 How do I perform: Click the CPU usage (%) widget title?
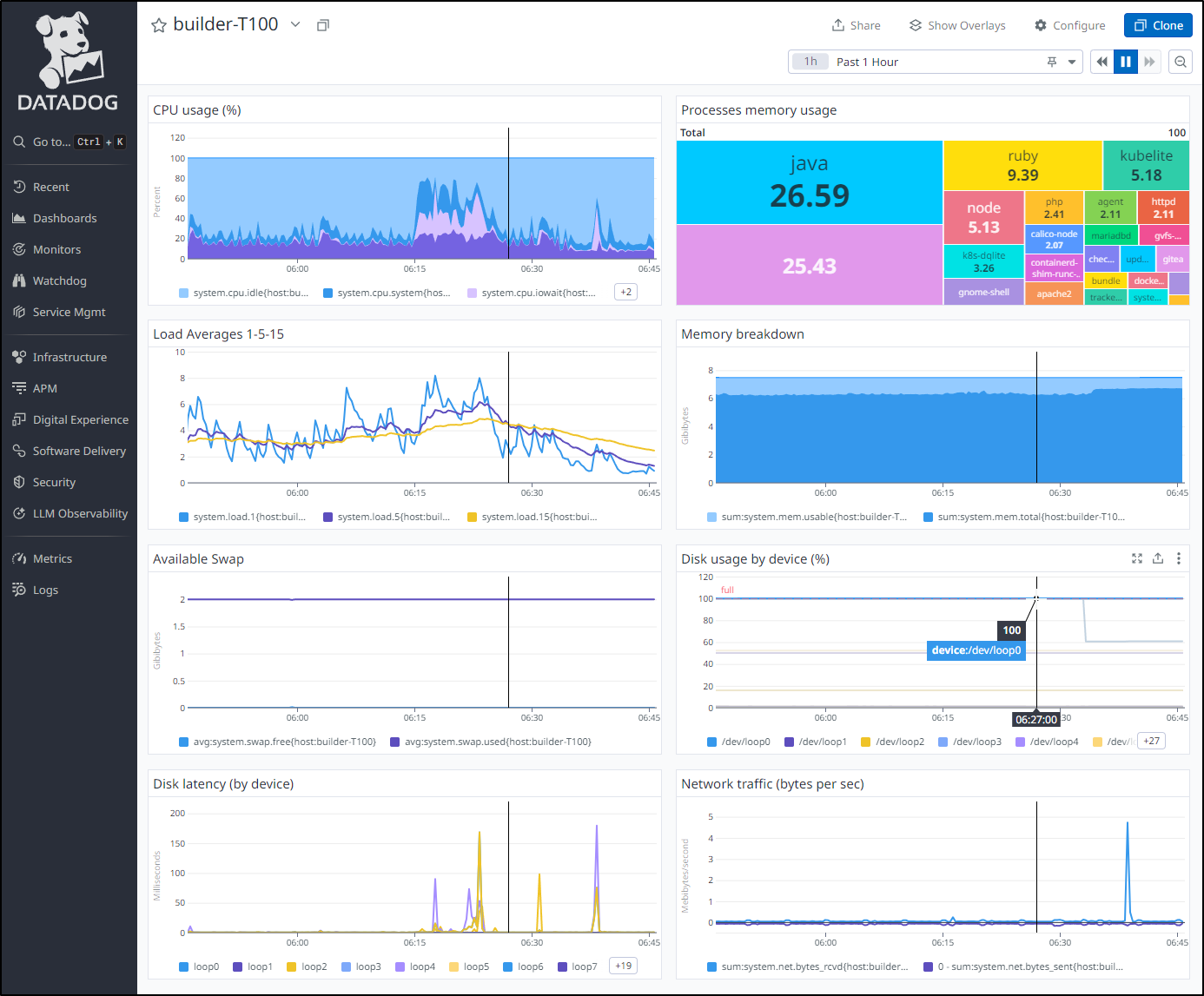point(197,110)
